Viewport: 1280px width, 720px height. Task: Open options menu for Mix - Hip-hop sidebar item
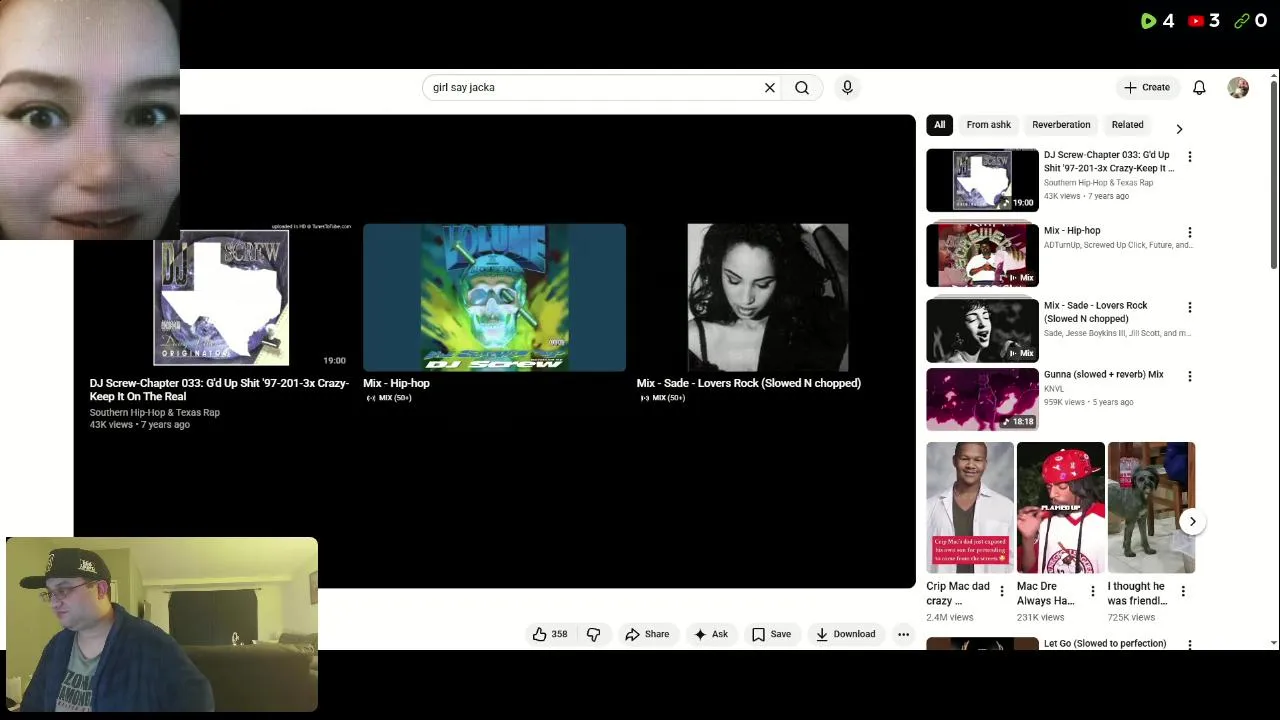(x=1190, y=232)
